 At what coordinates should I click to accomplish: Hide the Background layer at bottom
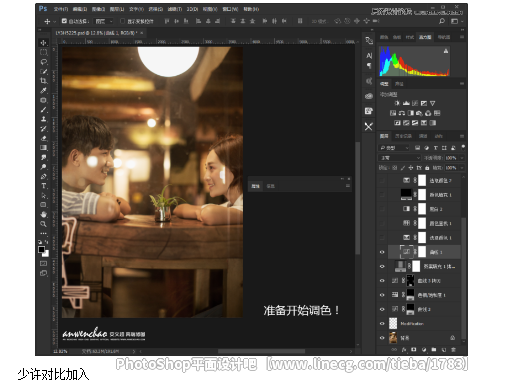pos(382,338)
